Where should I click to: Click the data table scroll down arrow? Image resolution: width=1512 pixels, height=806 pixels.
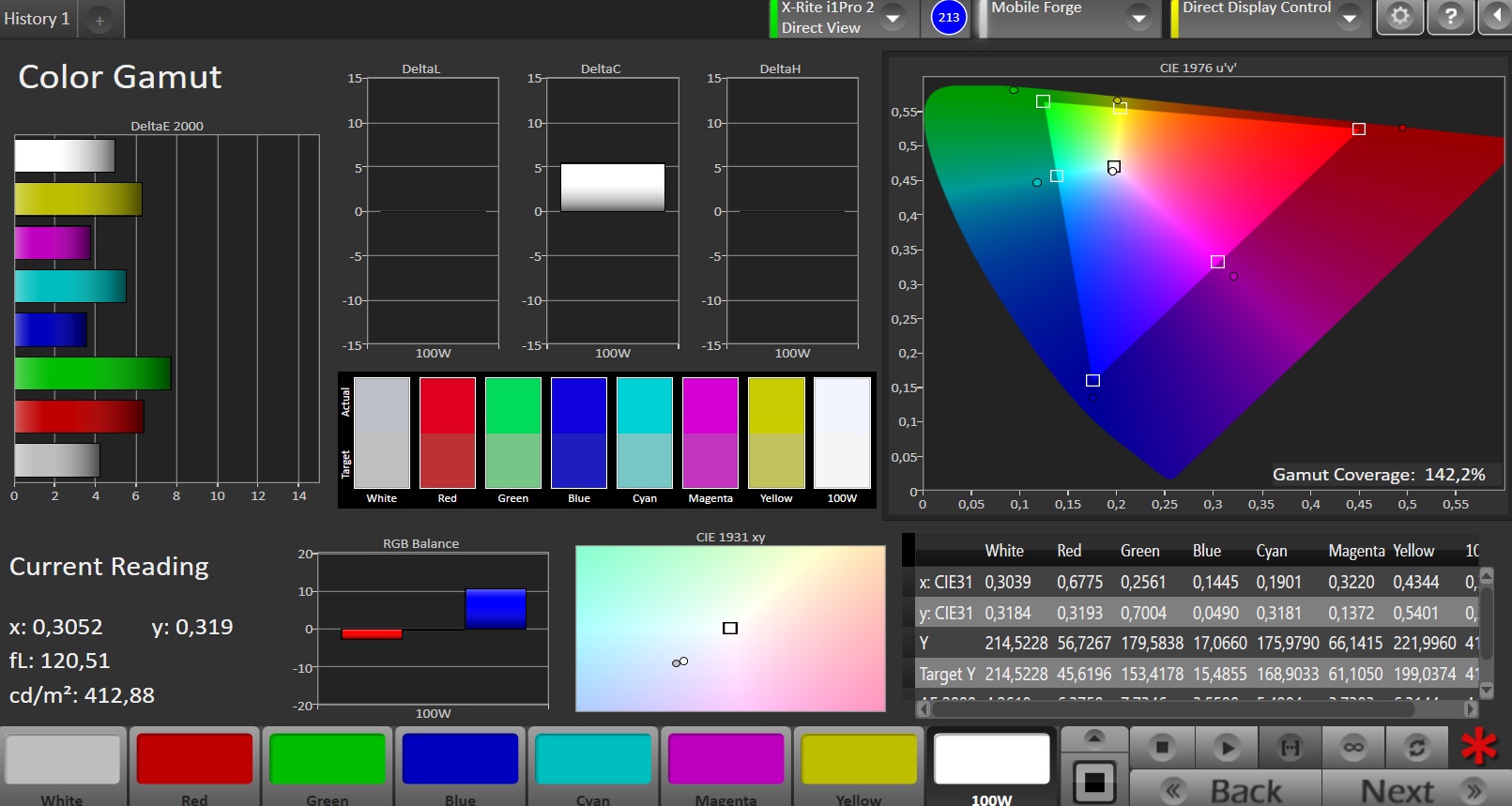[x=1486, y=690]
